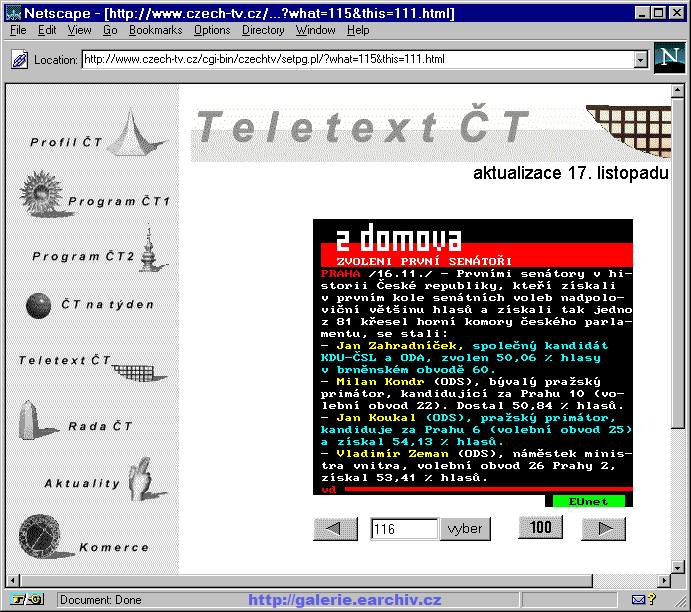Click 'aktualizace 17. listopadu' text

(x=571, y=173)
